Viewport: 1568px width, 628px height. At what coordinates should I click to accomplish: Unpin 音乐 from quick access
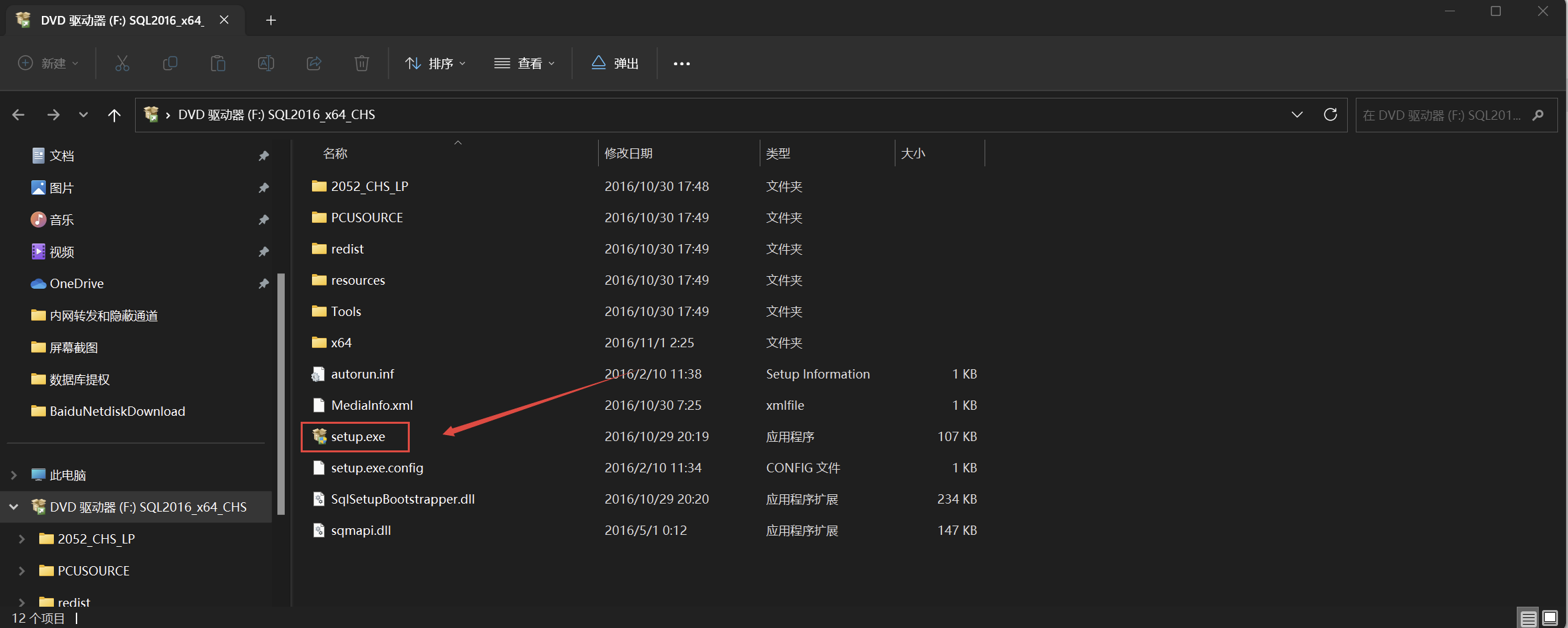tap(263, 220)
